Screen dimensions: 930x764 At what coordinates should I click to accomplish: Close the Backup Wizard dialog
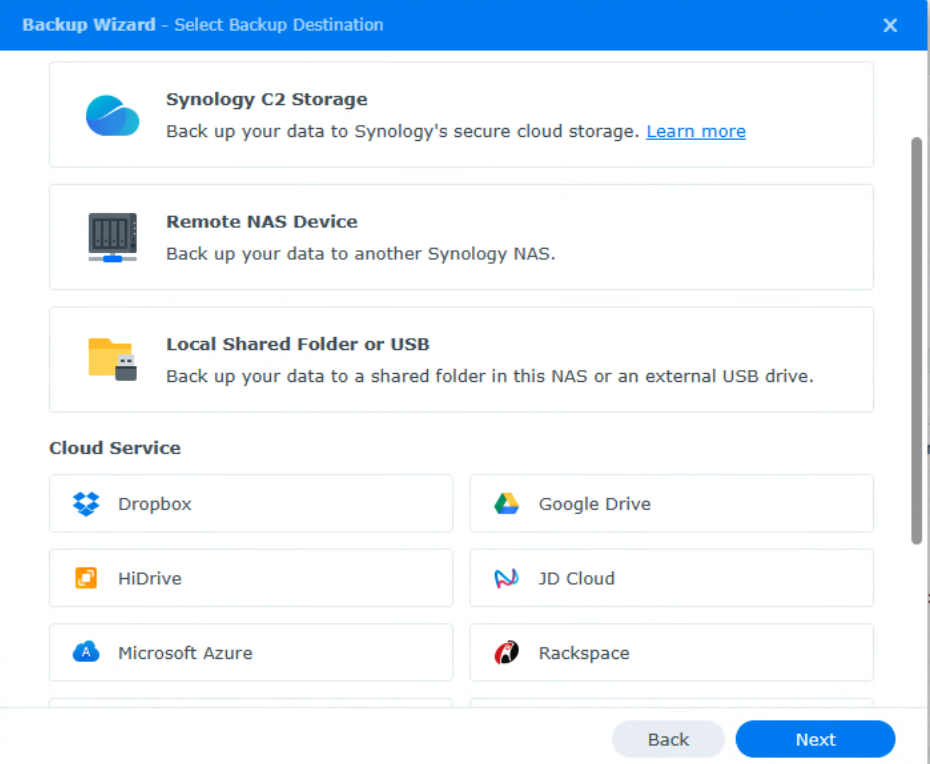[x=890, y=25]
